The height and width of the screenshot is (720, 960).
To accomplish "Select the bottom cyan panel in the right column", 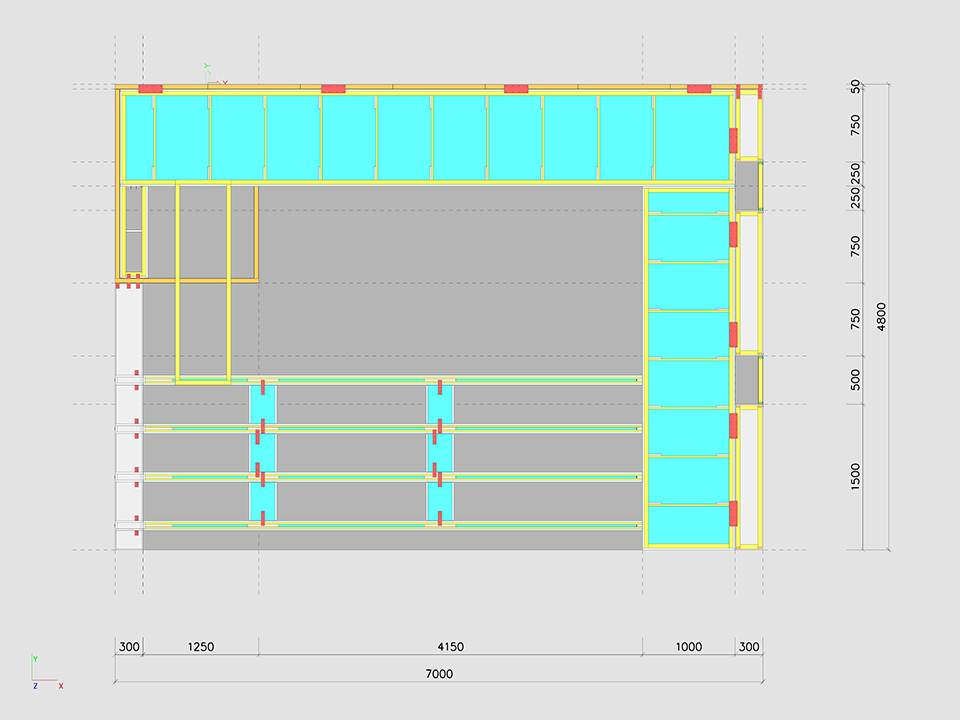I will (688, 524).
